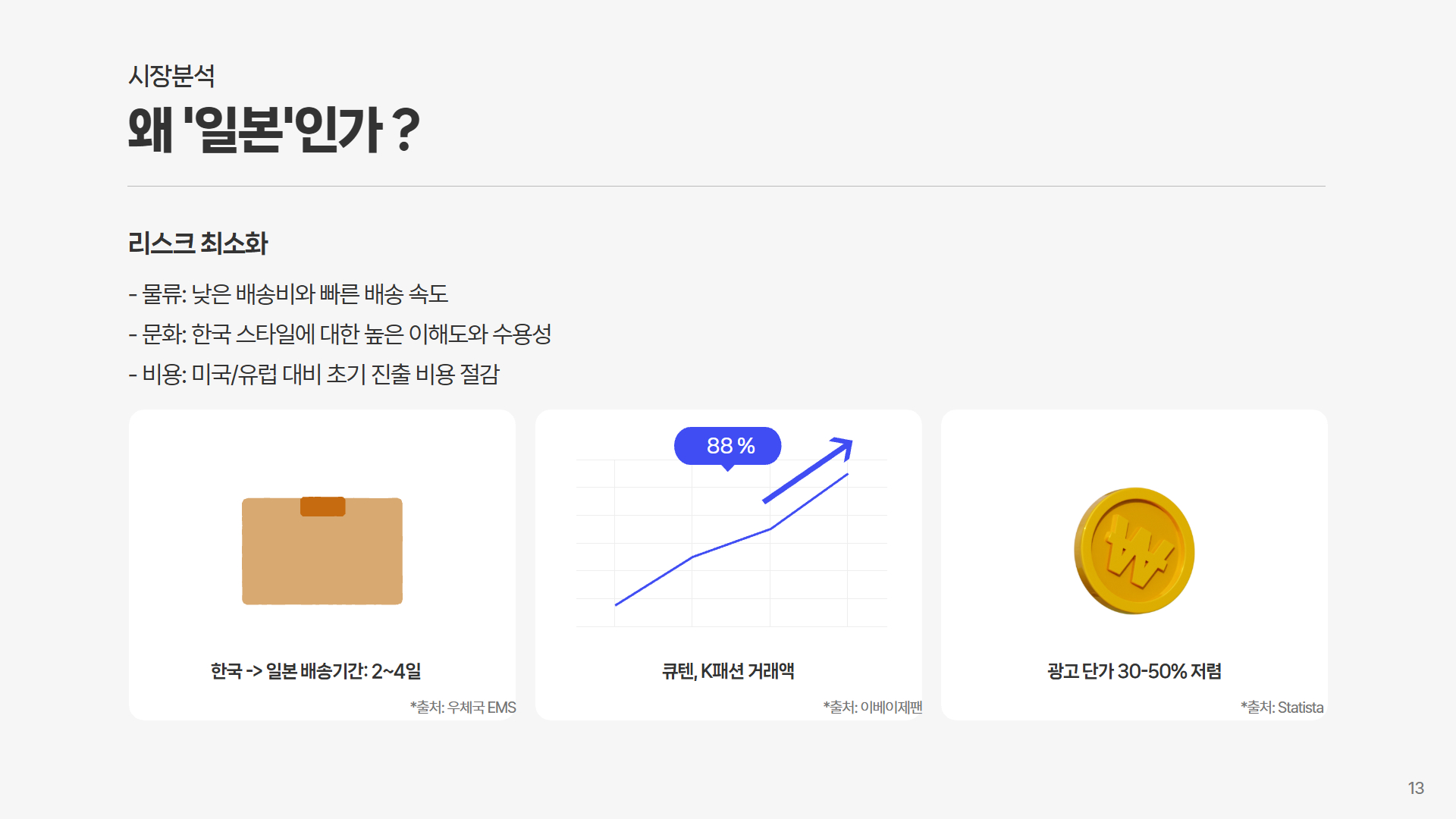Click the heading 왜 '일본'인가?
The height and width of the screenshot is (819, 1456).
click(273, 130)
